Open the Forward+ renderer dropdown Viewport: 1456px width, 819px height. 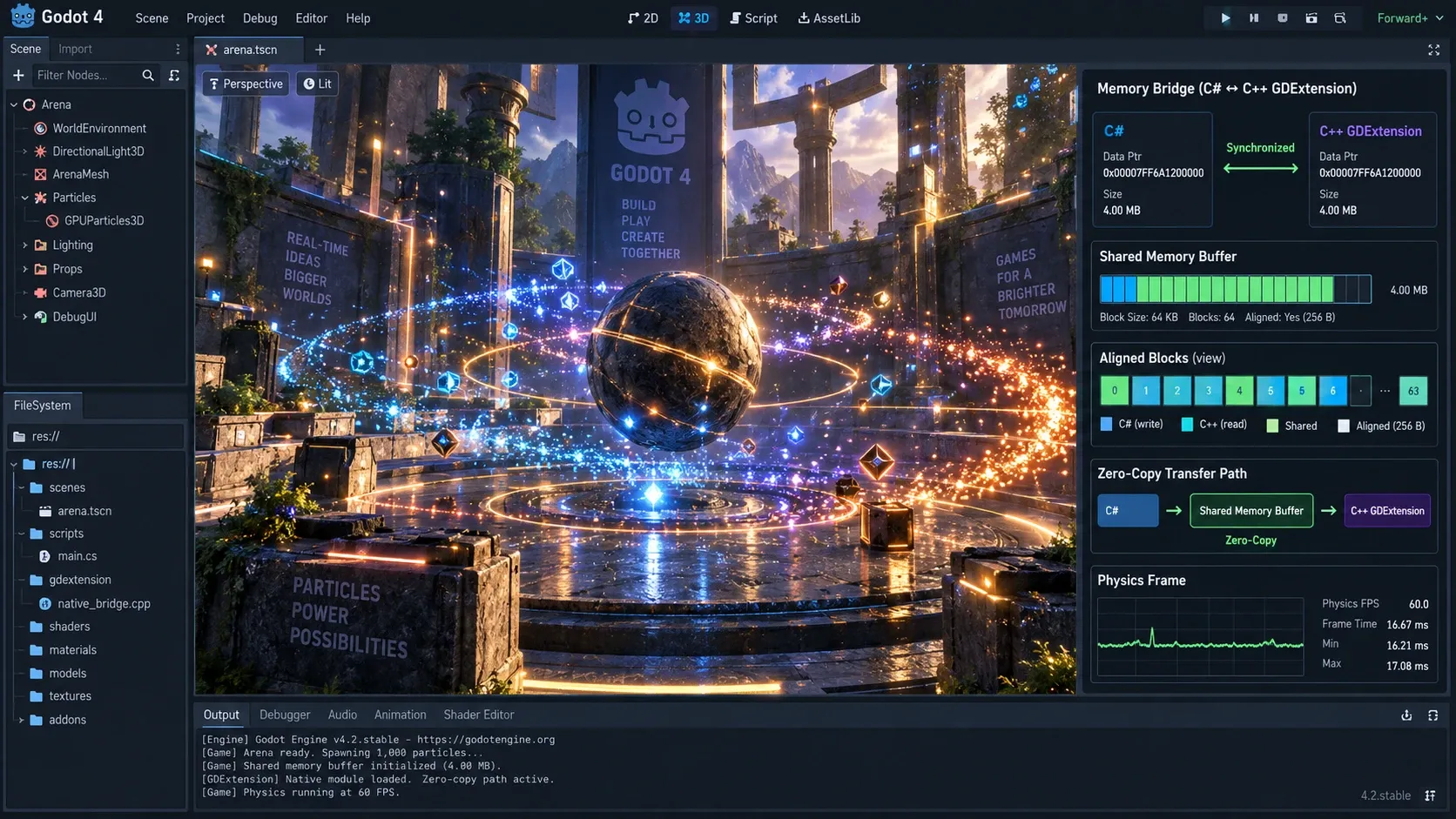pyautogui.click(x=1410, y=17)
